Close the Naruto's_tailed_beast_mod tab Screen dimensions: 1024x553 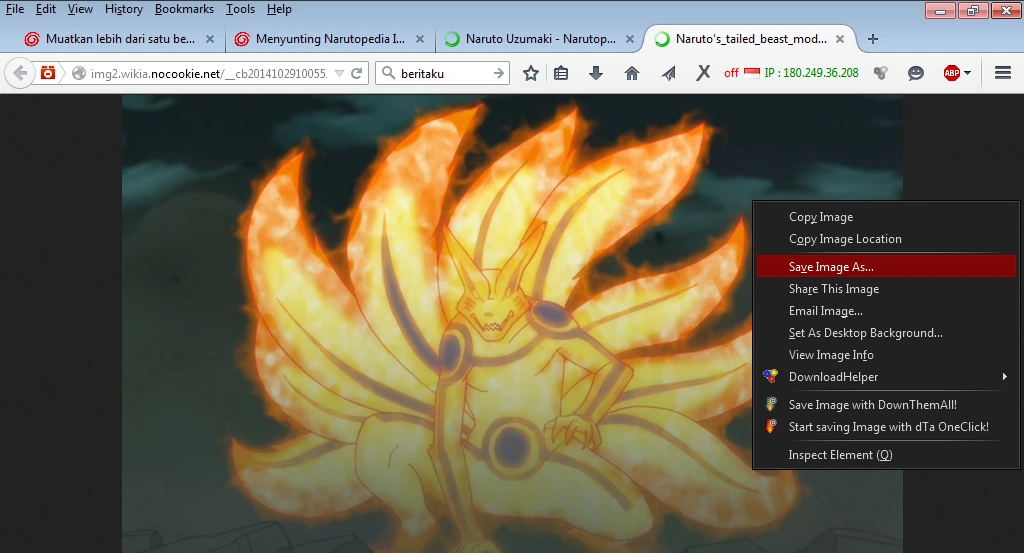(840, 39)
